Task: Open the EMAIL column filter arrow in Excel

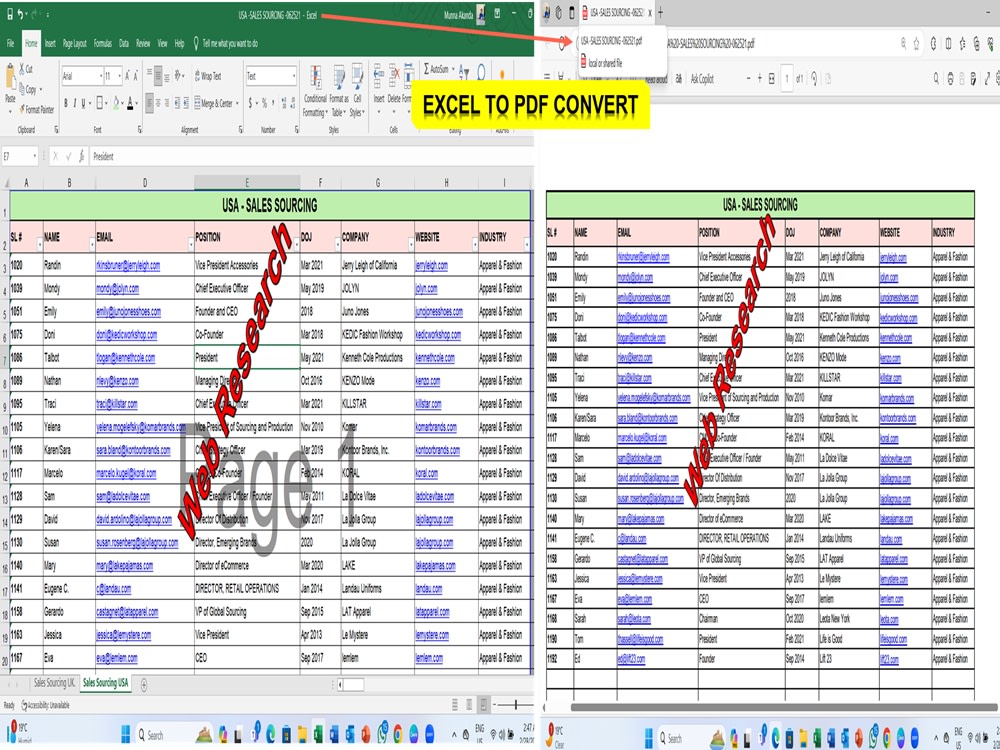Action: pos(190,245)
